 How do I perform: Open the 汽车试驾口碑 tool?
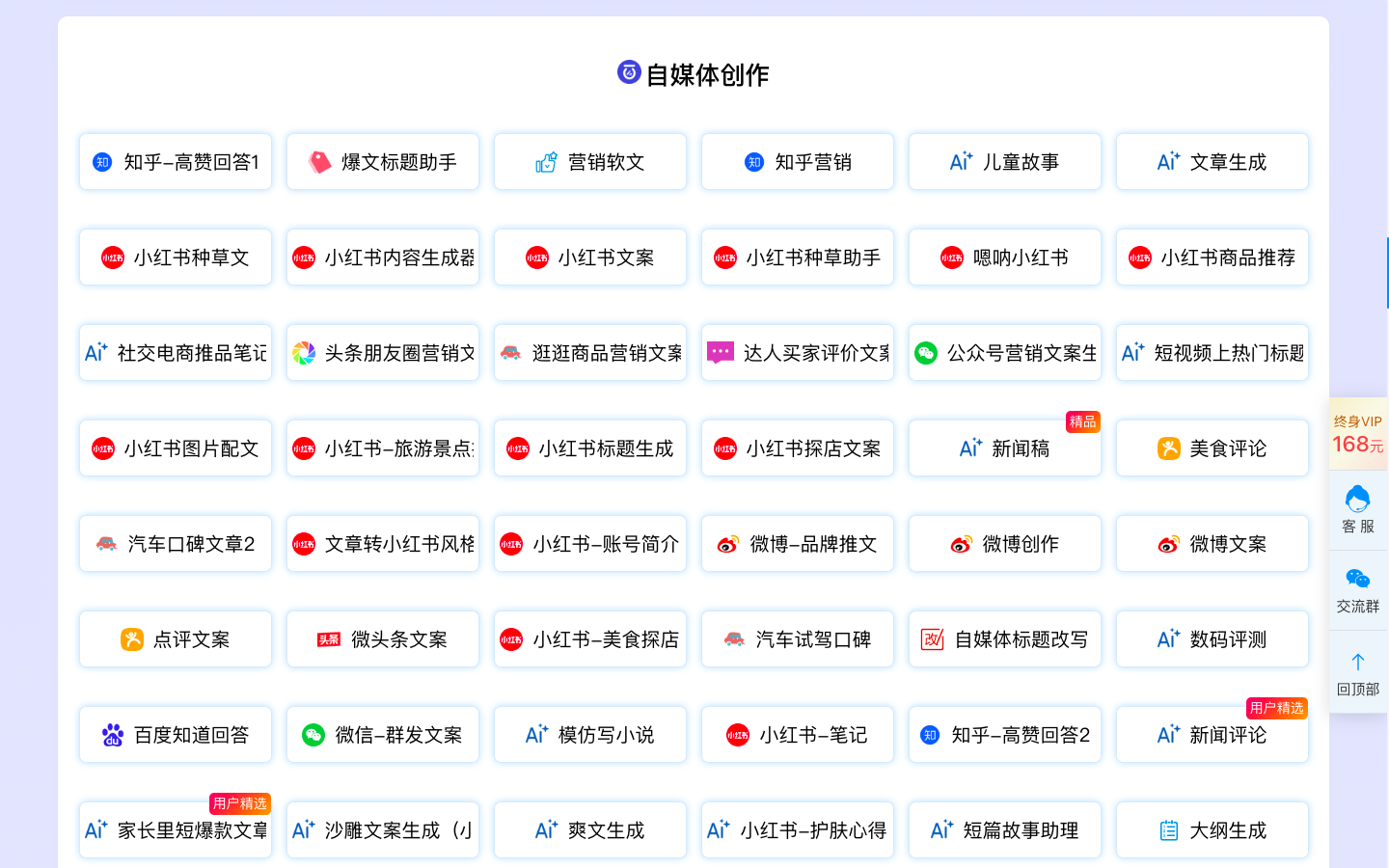click(797, 638)
